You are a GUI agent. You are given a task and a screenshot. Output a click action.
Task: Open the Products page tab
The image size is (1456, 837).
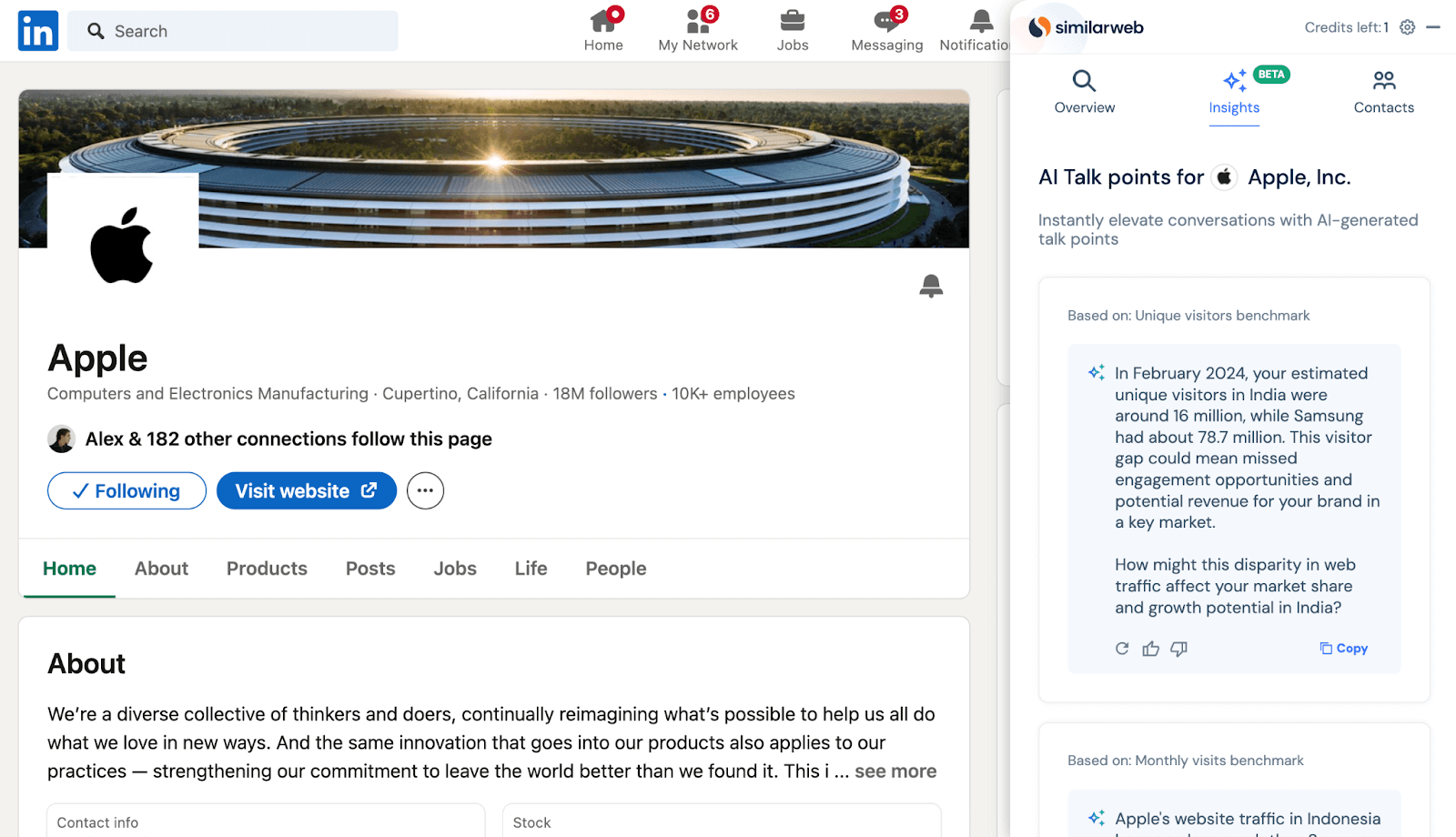(x=267, y=569)
